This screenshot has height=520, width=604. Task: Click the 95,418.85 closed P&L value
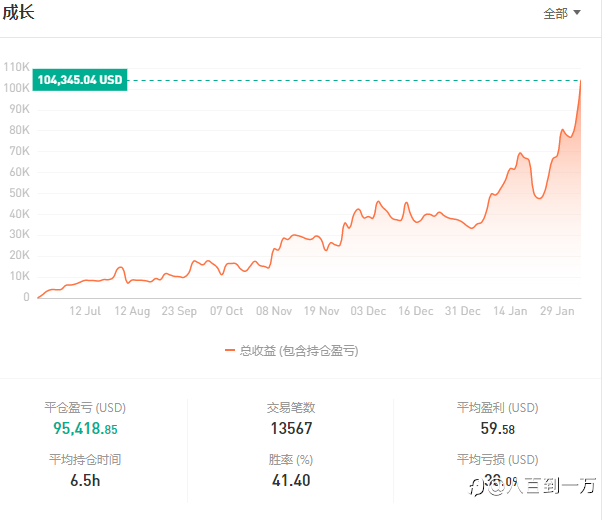point(85,428)
